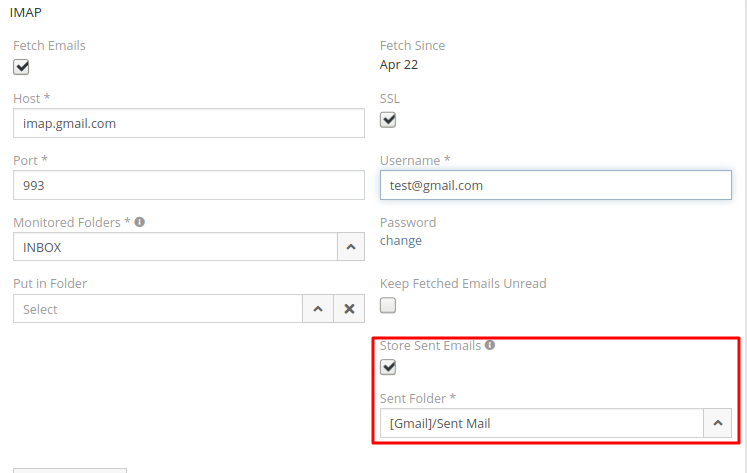The height and width of the screenshot is (473, 747).
Task: Click the Monitored Folders INBOX field
Action: [x=173, y=247]
